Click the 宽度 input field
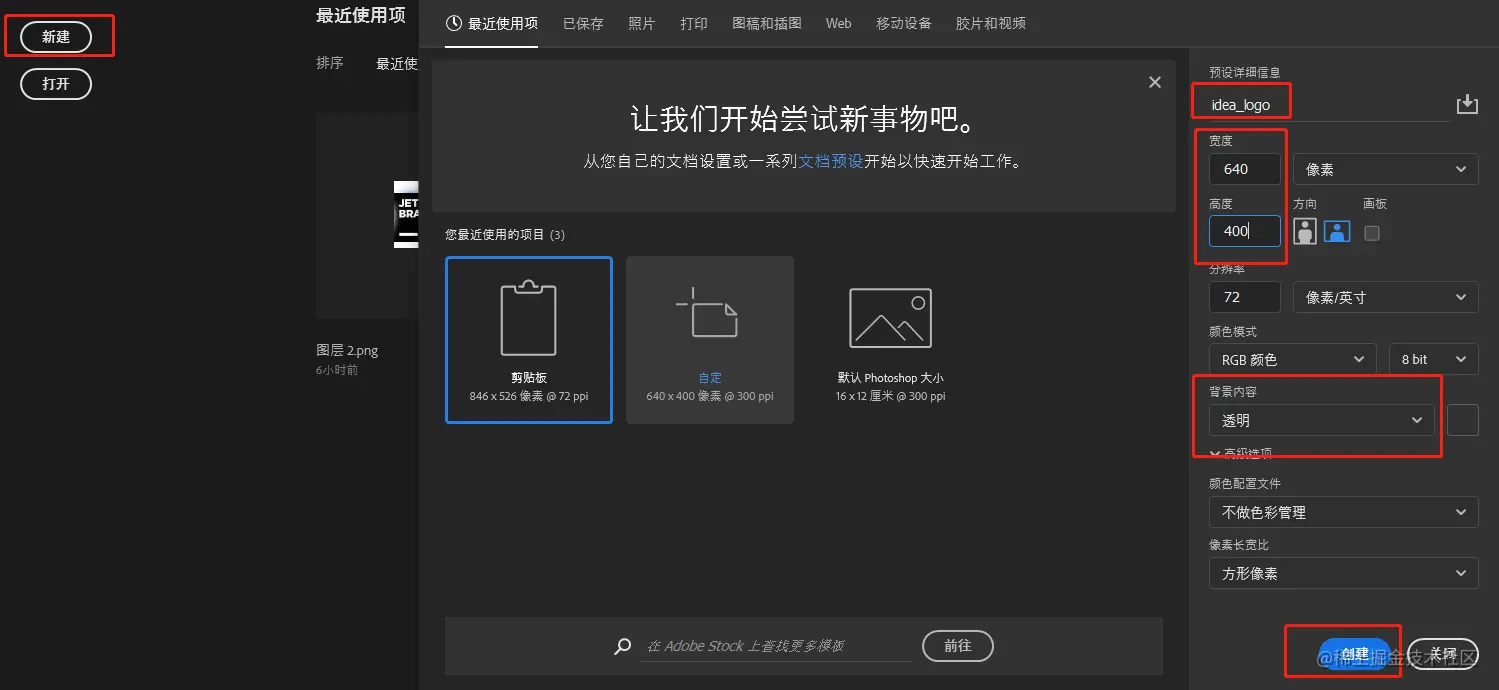1499x690 pixels. click(x=1245, y=169)
